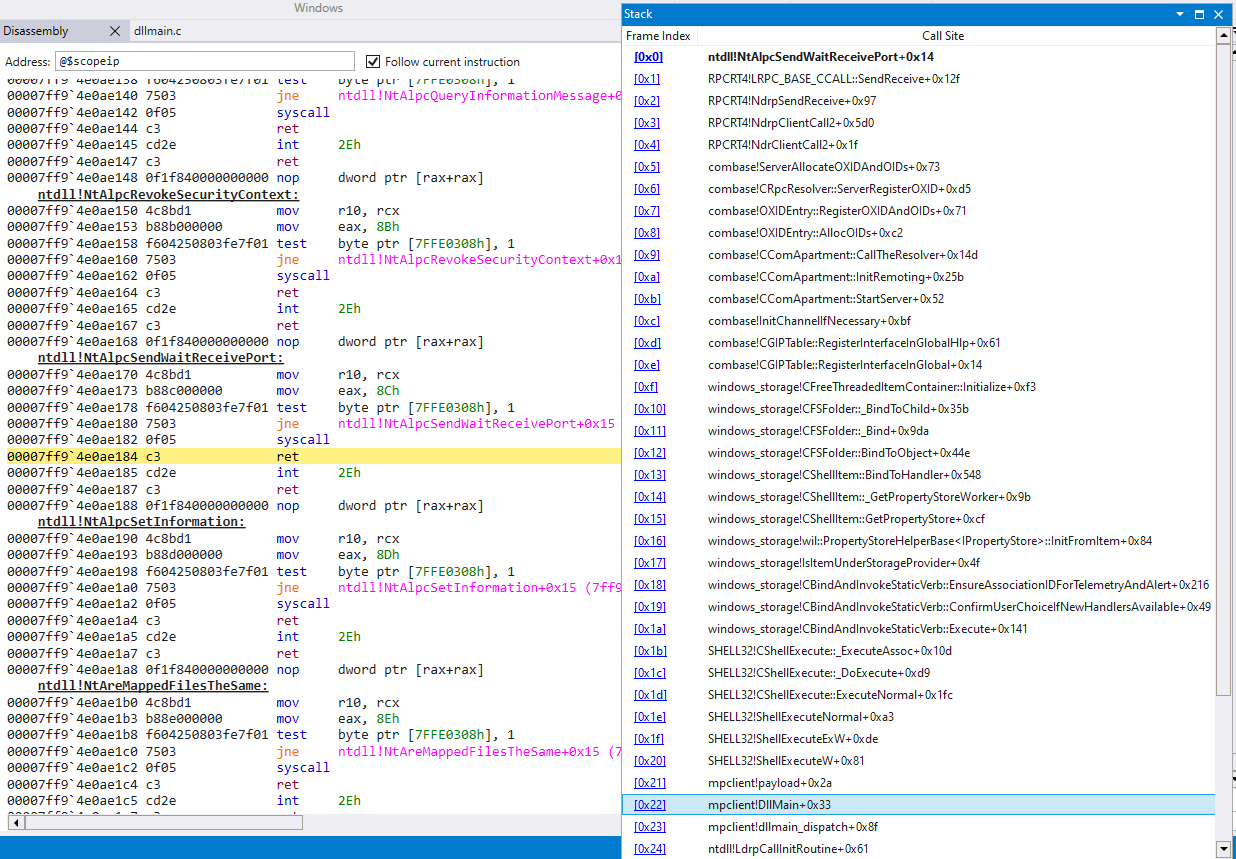Click the ntdll!NtAreMappedFilesTheSame: label in disassembly
The height and width of the screenshot is (859, 1236).
point(153,686)
